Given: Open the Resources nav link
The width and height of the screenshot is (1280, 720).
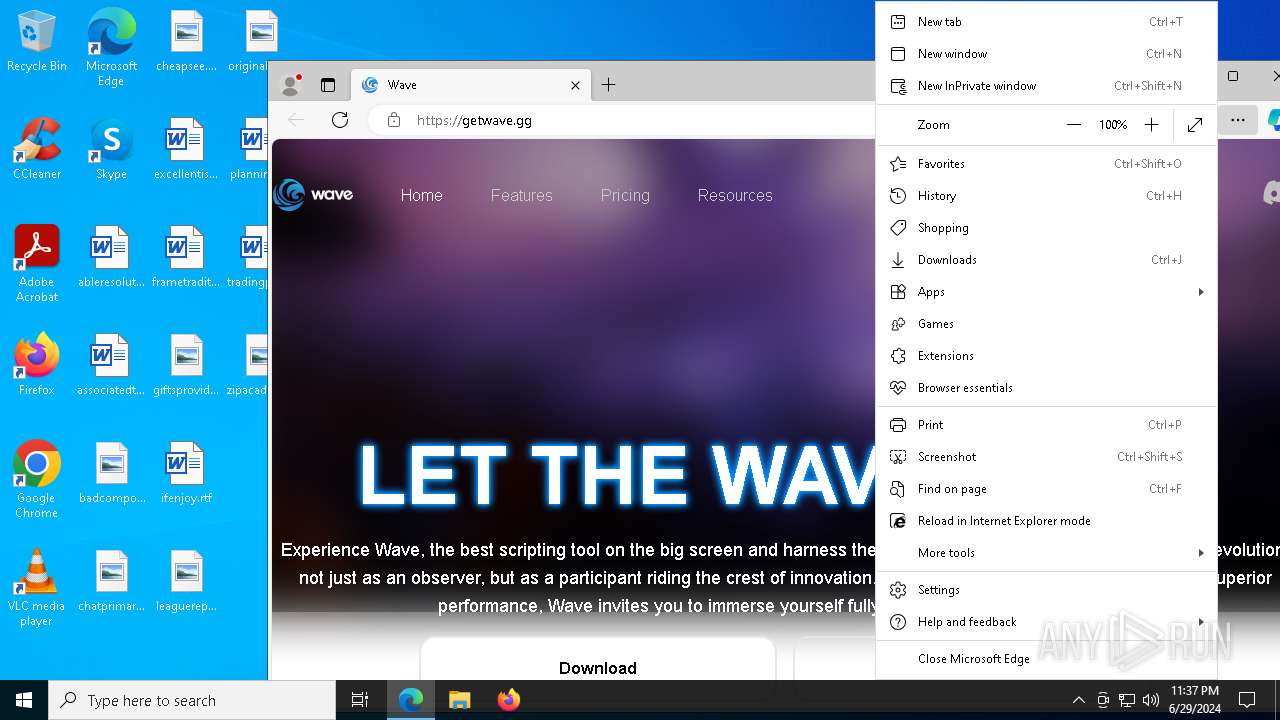Looking at the screenshot, I should [735, 196].
